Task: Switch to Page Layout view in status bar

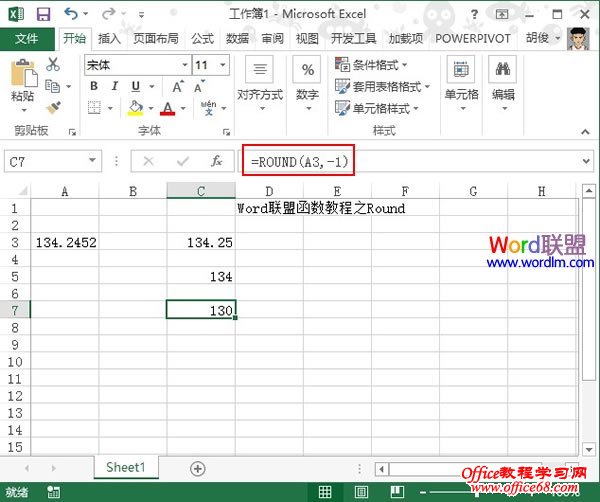Action: point(362,492)
